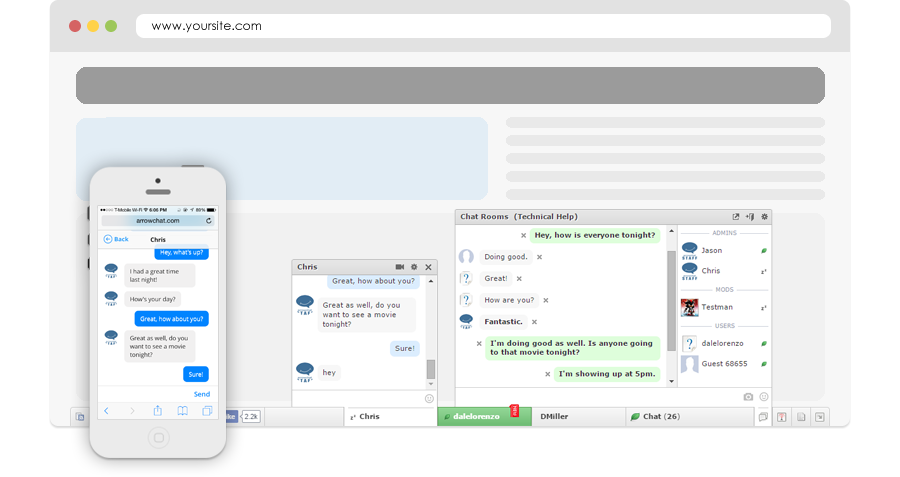The image size is (900, 477).
Task: Click Testman's avatar thumbnail
Action: pos(689,308)
